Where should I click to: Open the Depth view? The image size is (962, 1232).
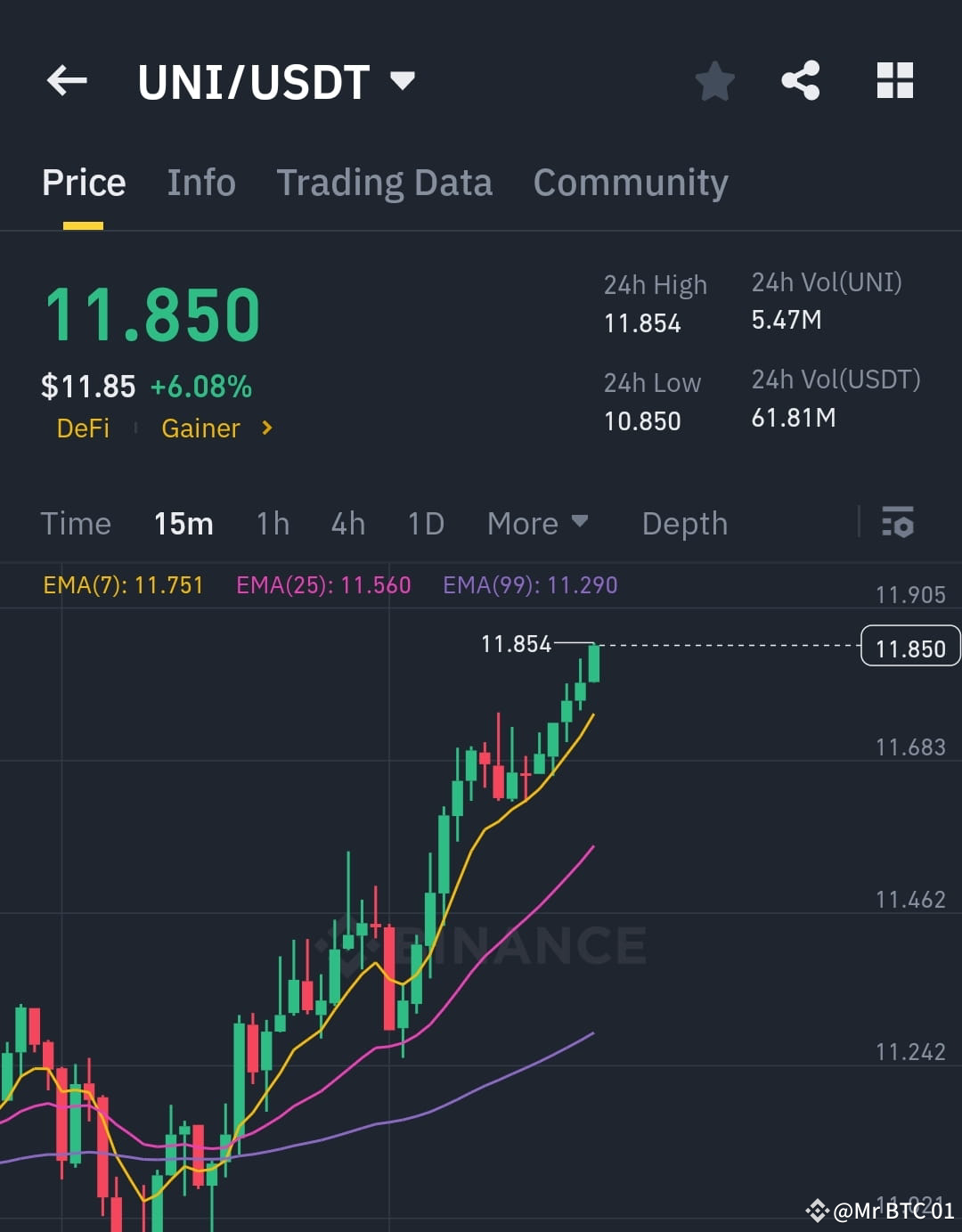pos(684,524)
